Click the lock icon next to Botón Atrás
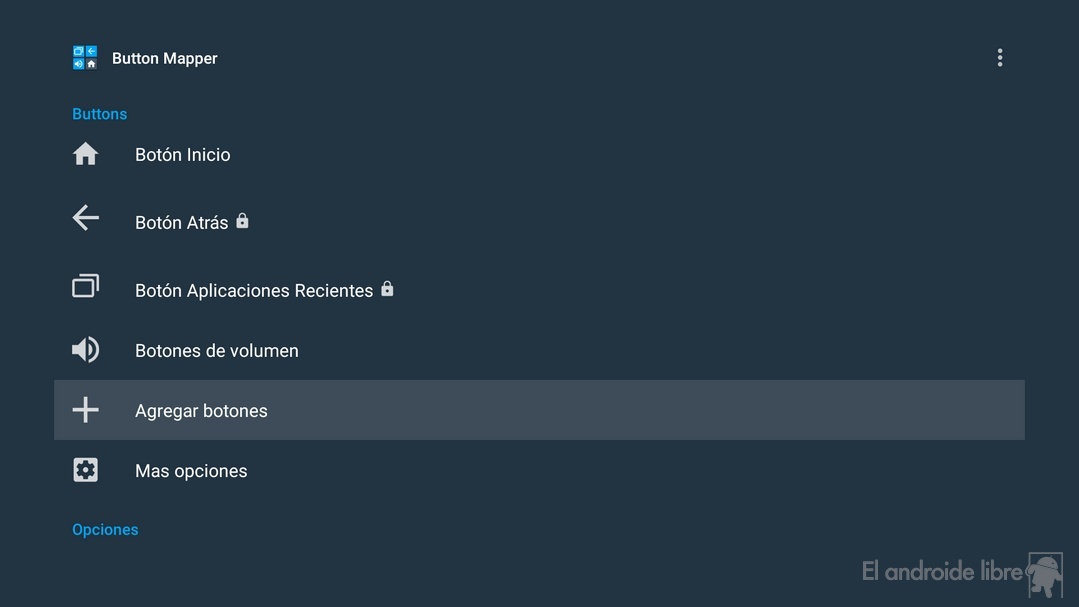The height and width of the screenshot is (607, 1079). pyautogui.click(x=242, y=220)
